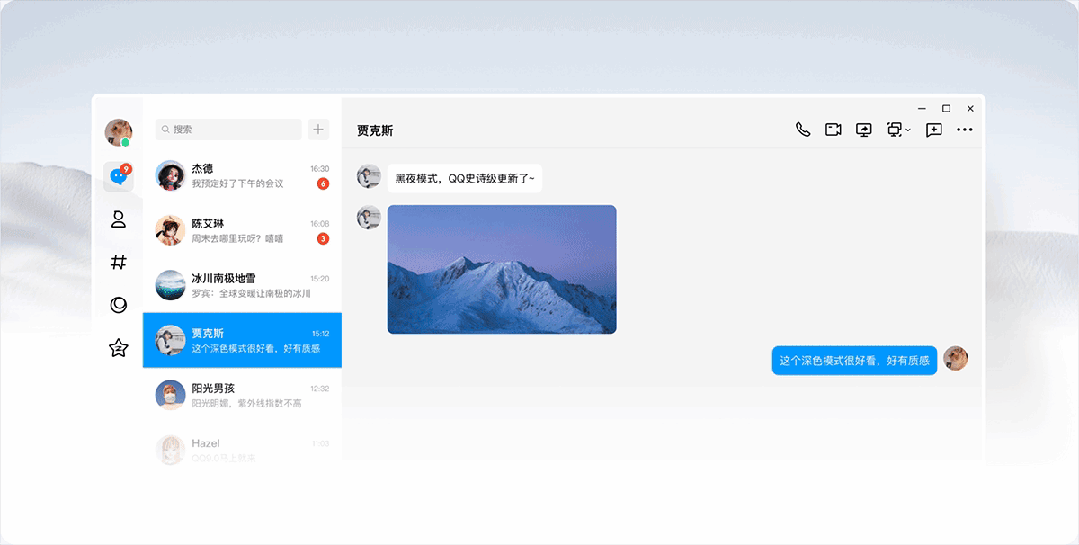Click preview text 周末去哪里玩呀？嘻嘻
Screen dimensions: 1079x545
click(x=237, y=239)
